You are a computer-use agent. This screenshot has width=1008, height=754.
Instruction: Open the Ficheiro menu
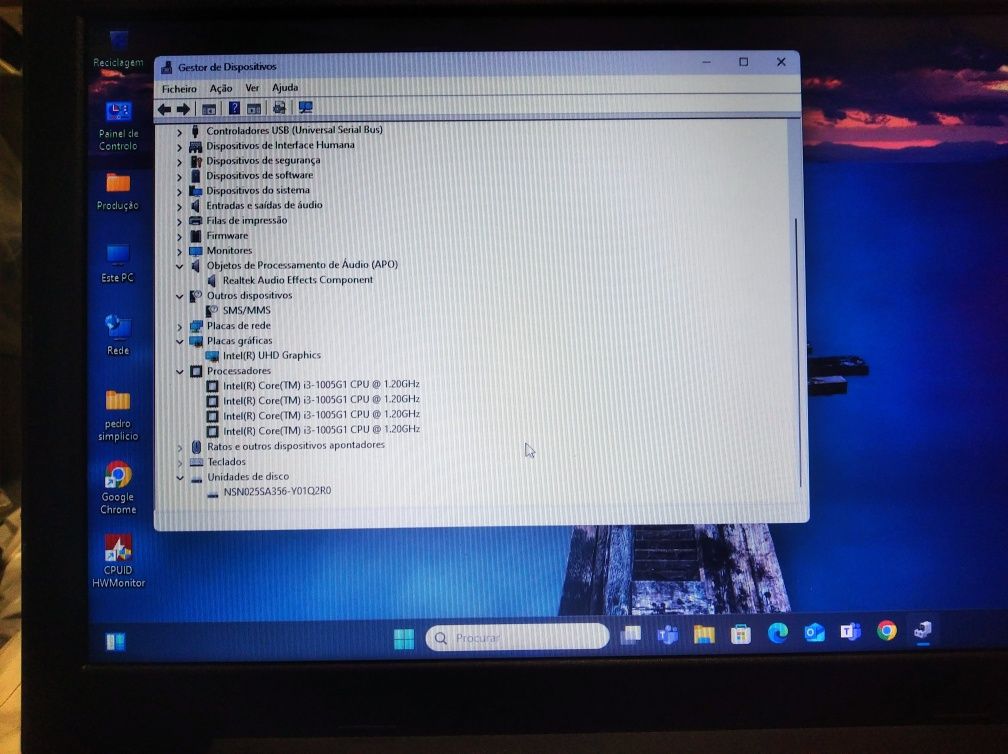tap(179, 89)
